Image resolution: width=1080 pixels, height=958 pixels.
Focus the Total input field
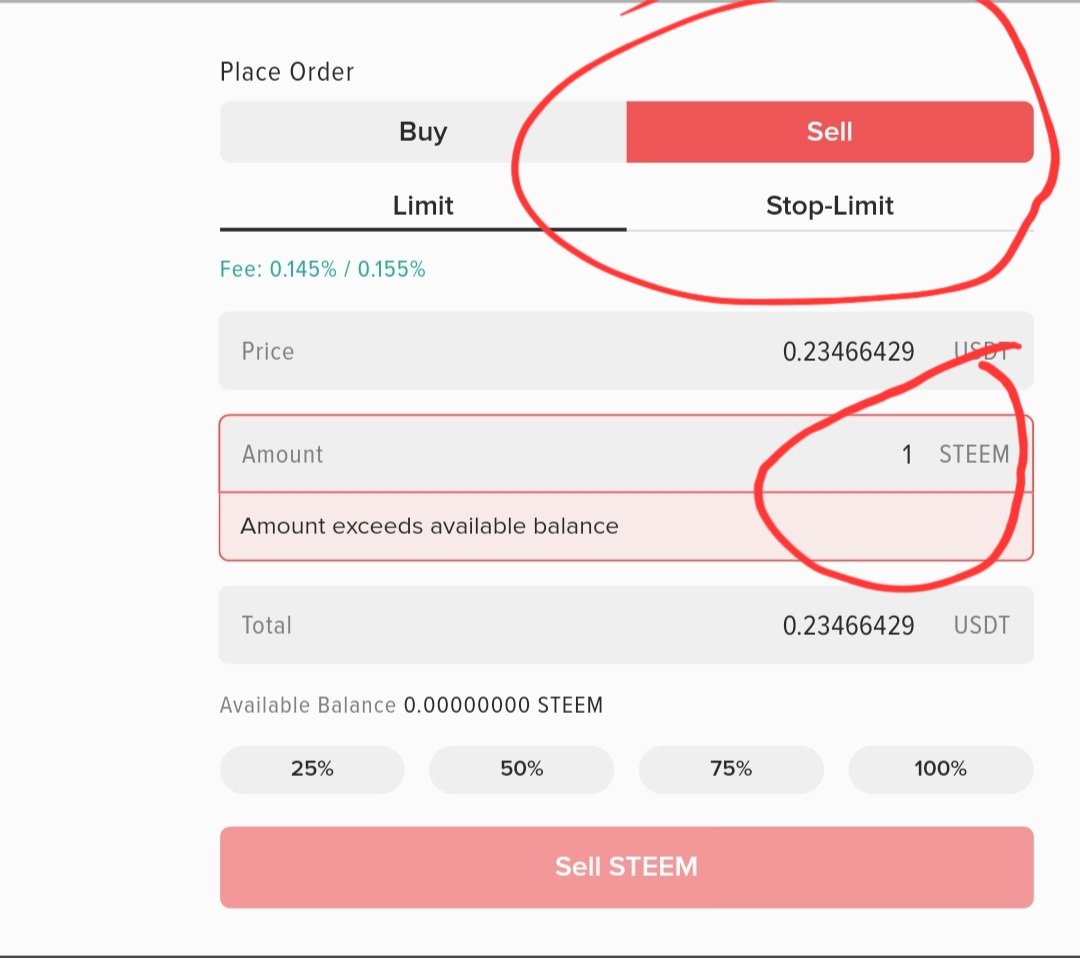626,625
